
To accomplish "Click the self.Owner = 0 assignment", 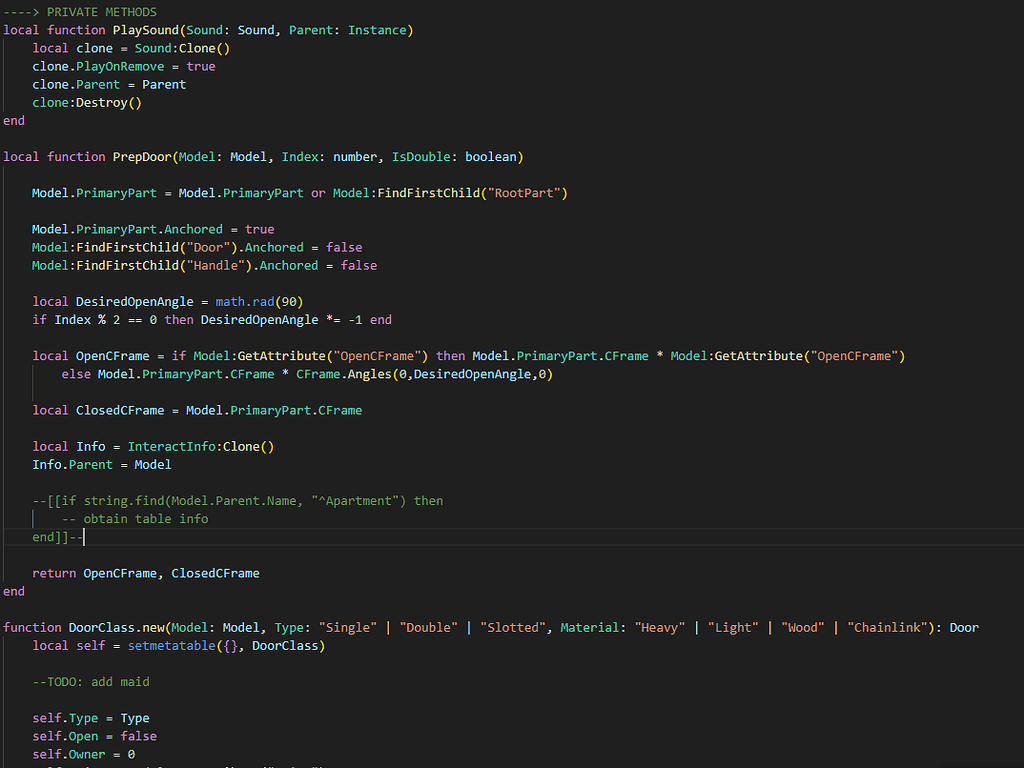I will pyautogui.click(x=83, y=754).
